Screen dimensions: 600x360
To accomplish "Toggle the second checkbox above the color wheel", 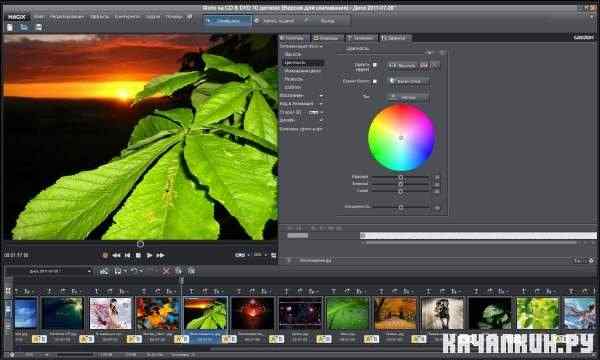I will (375, 81).
